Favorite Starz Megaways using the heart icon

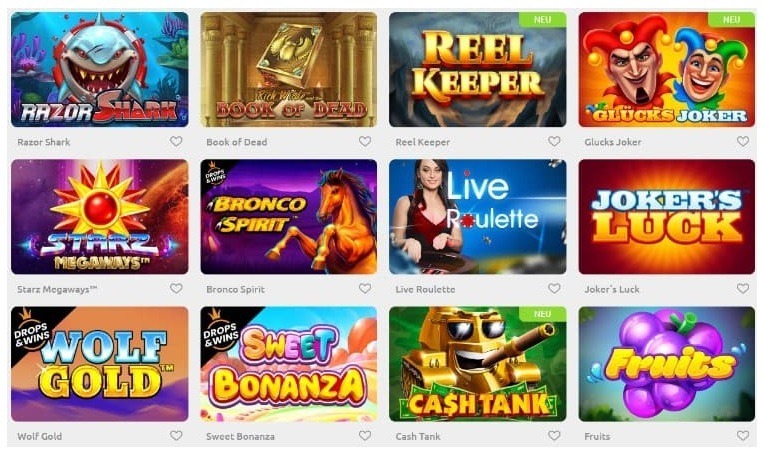click(176, 289)
